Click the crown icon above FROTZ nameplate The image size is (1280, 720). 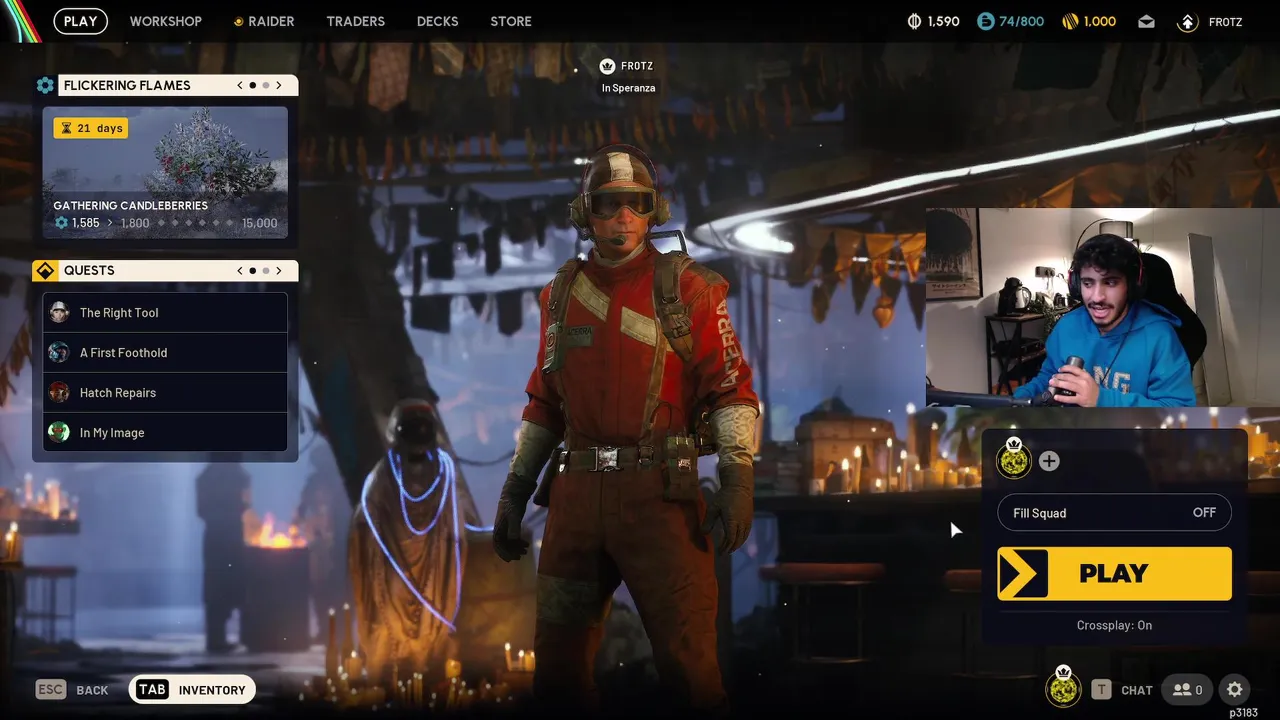pos(607,66)
